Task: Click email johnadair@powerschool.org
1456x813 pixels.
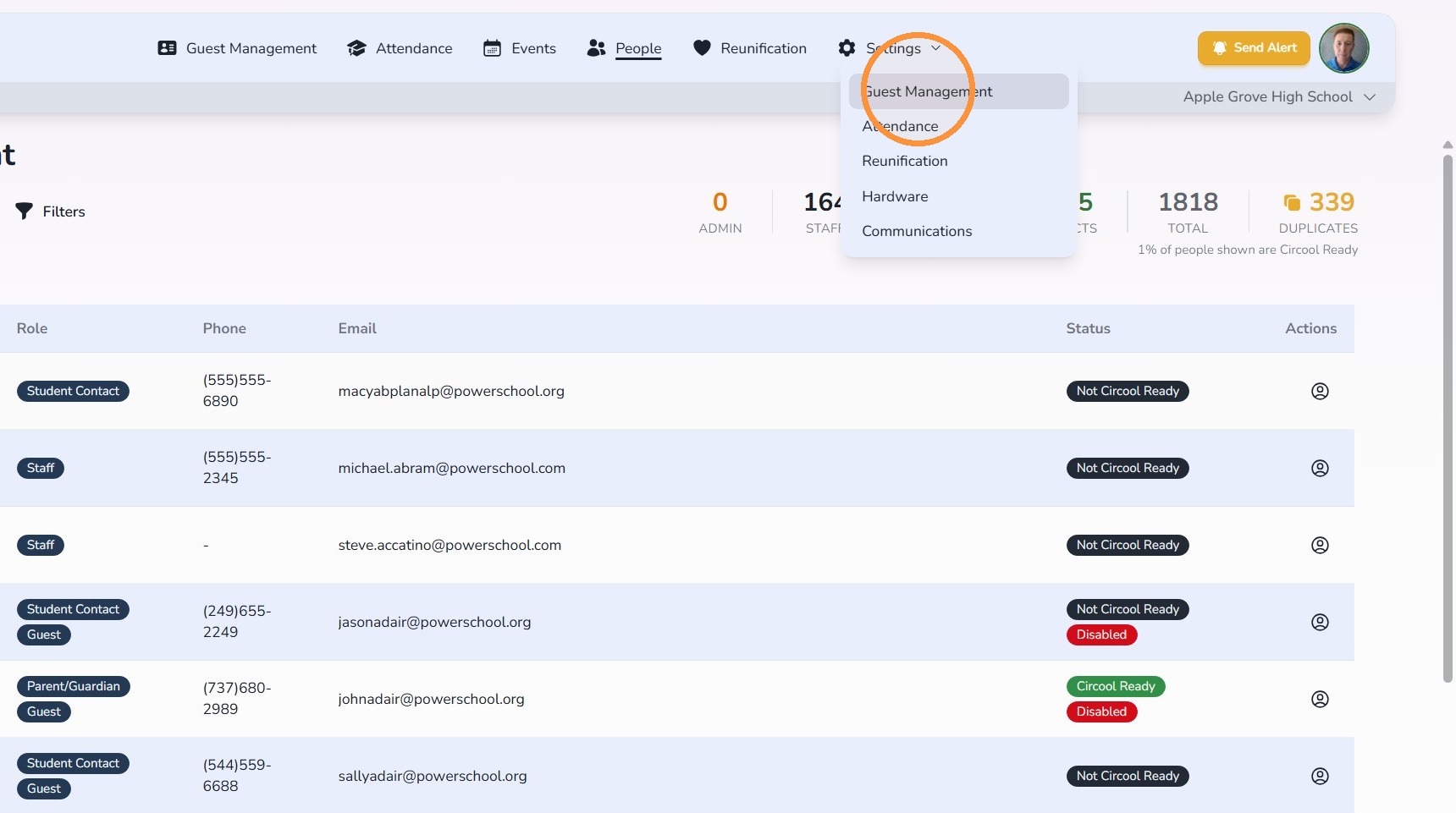Action: (431, 699)
